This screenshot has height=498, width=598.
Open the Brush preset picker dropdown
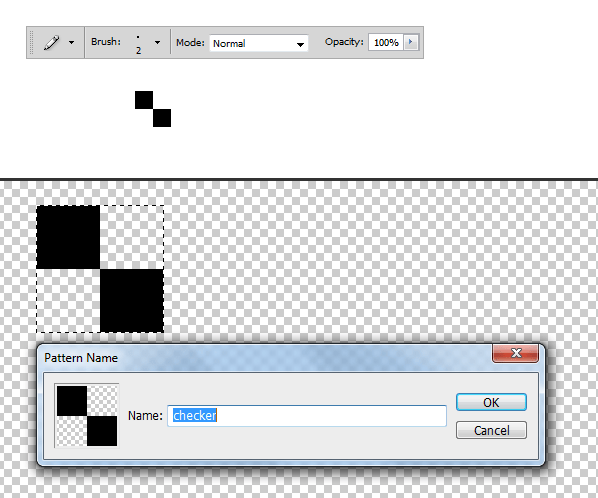point(157,43)
